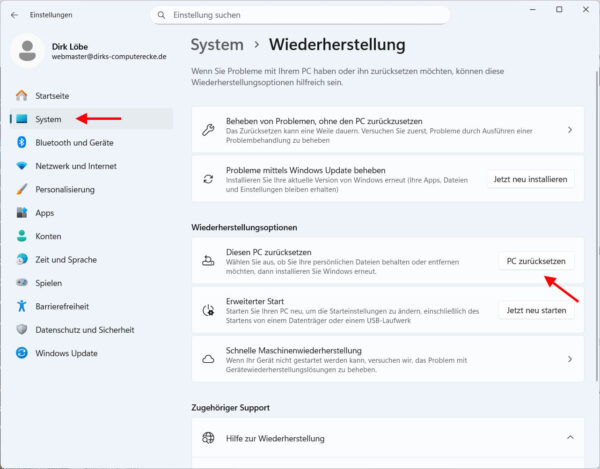
Task: Open Zeit und Sprache settings
Action: (x=91, y=259)
